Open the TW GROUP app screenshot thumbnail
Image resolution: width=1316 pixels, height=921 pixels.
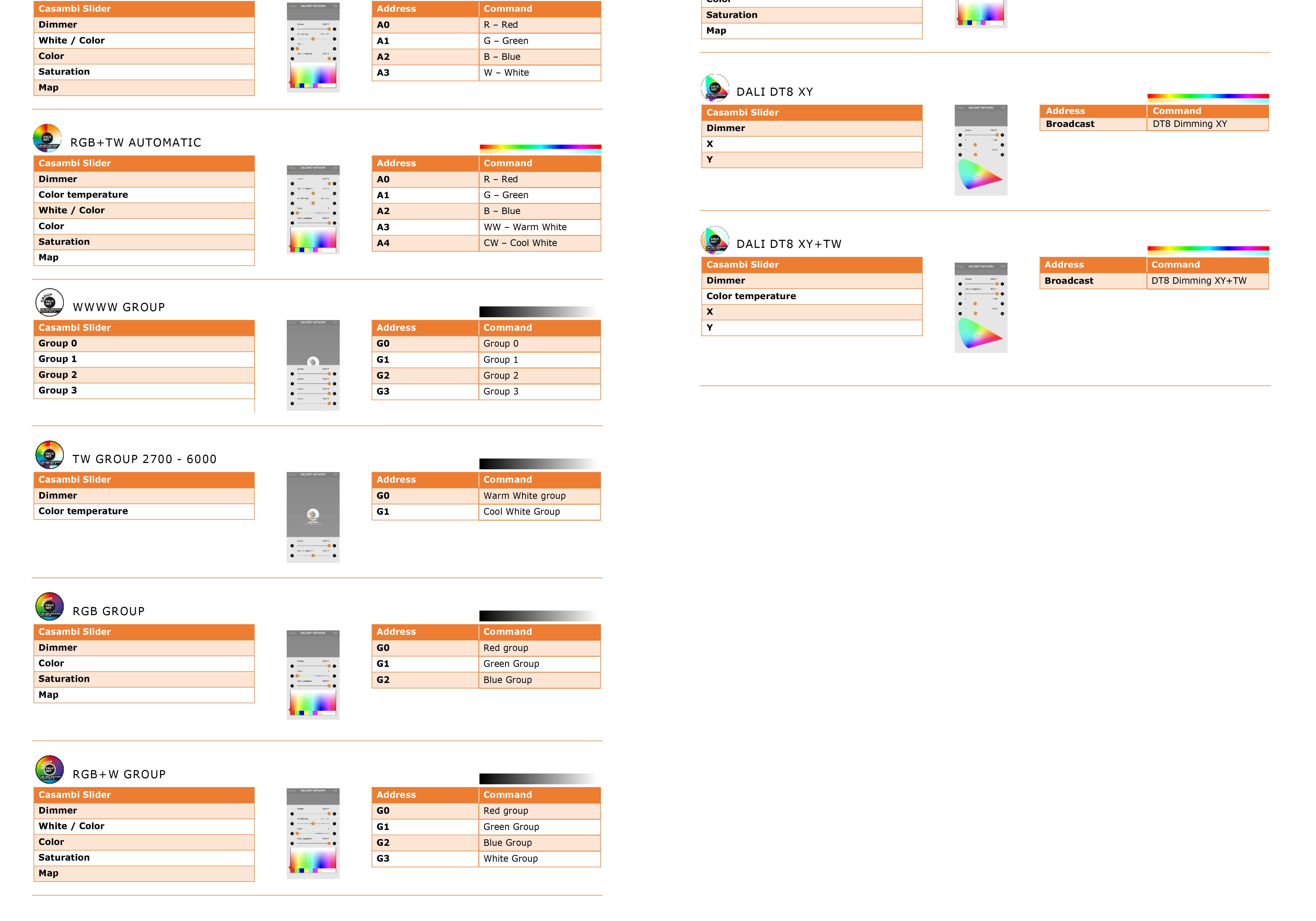(x=313, y=517)
